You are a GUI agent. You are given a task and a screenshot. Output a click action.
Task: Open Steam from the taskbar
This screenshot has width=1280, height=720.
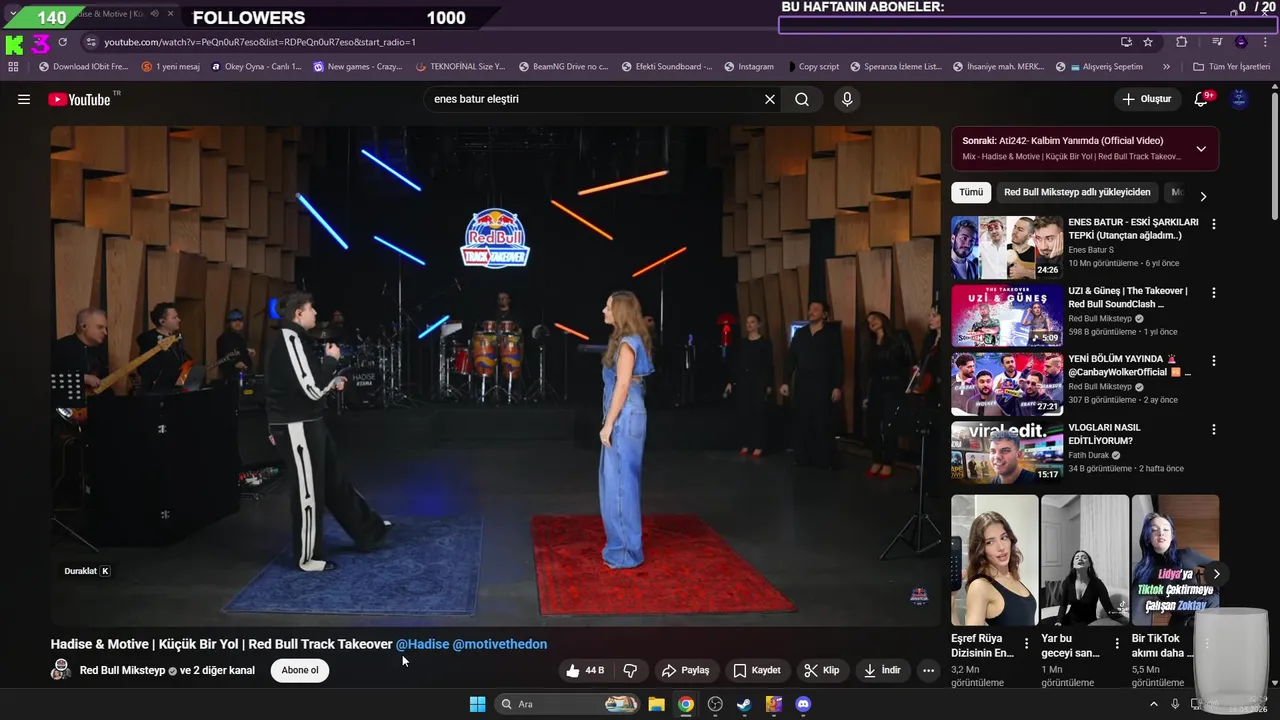(x=744, y=704)
